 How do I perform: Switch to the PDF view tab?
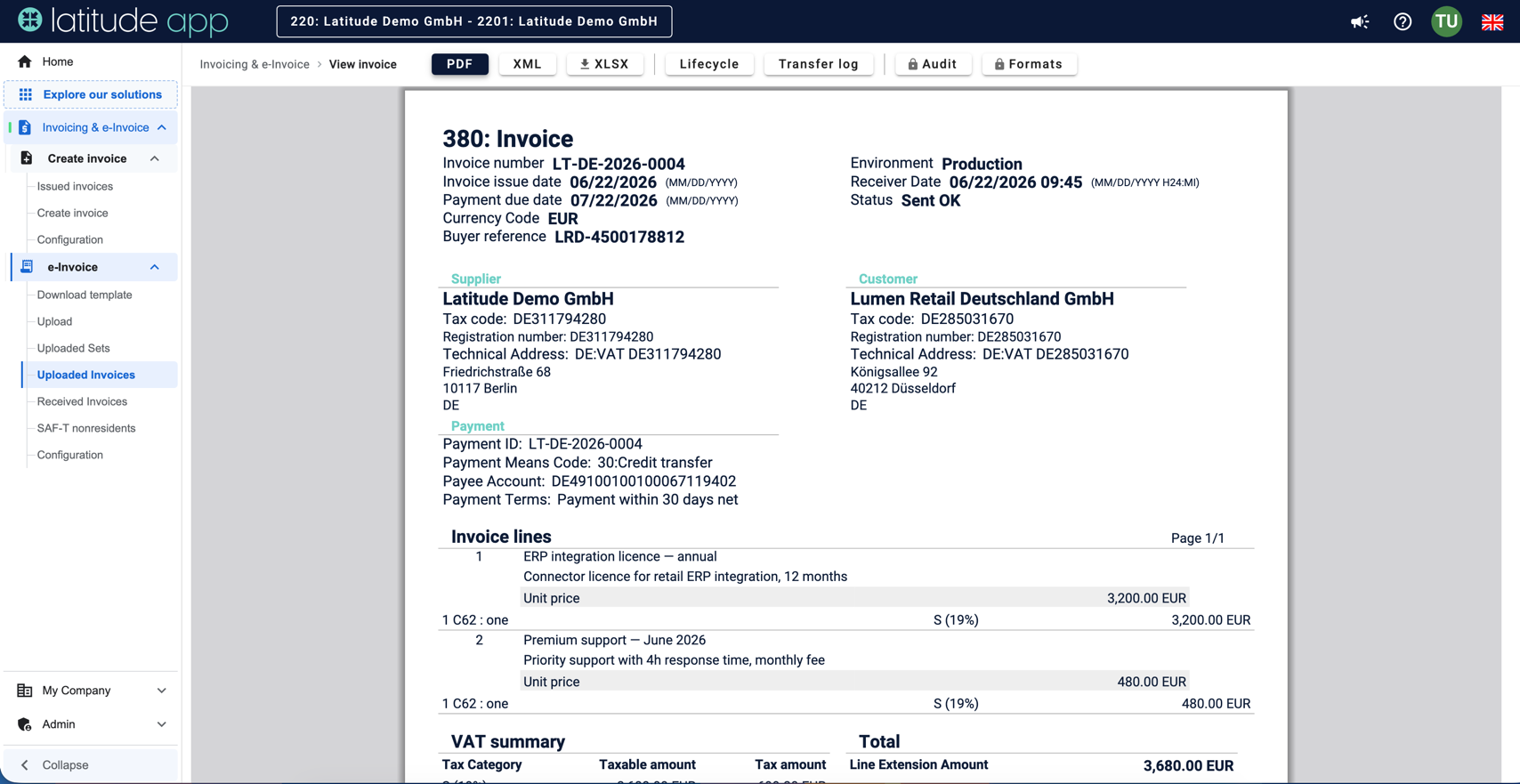click(x=460, y=64)
